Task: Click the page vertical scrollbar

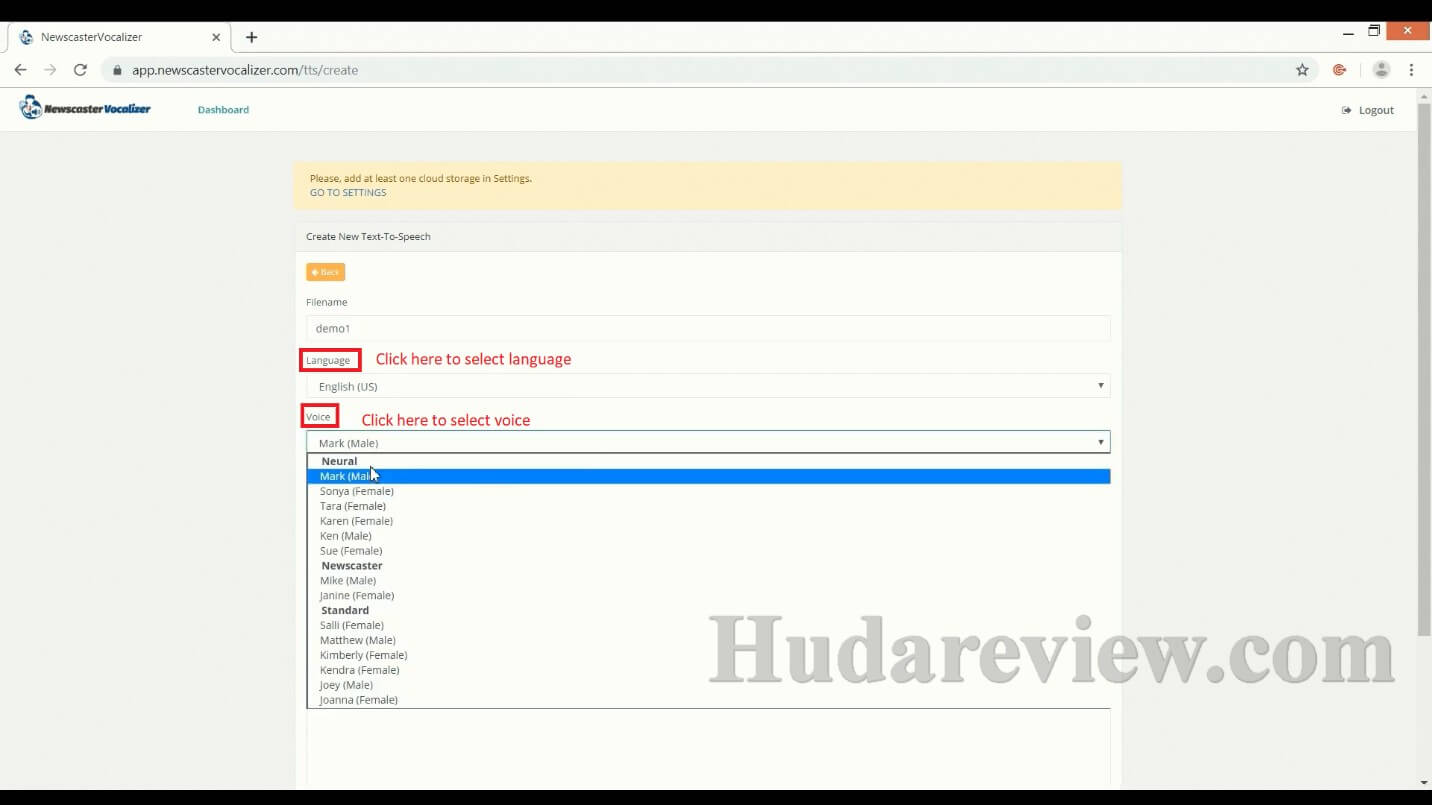Action: pyautogui.click(x=1424, y=368)
